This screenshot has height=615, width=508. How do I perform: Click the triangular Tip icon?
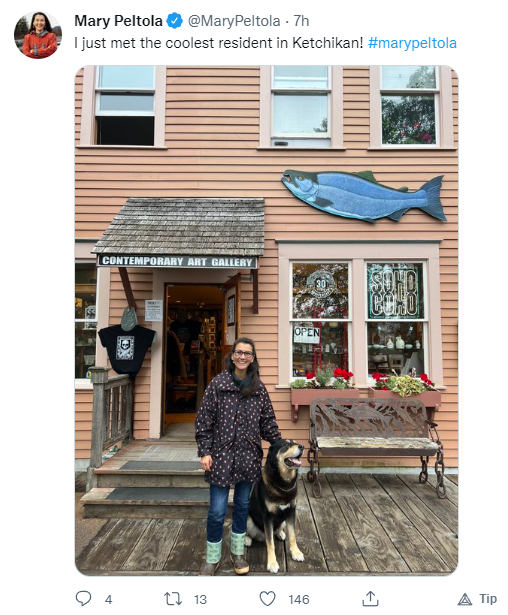pos(465,599)
